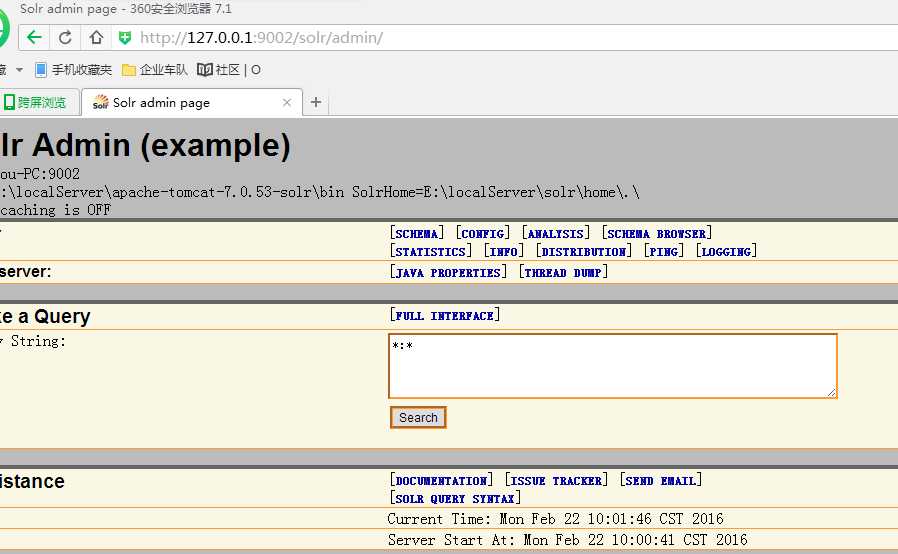Viewport: 898px width, 554px height.
Task: Click the Solr favicon on the tab
Action: coord(100,102)
